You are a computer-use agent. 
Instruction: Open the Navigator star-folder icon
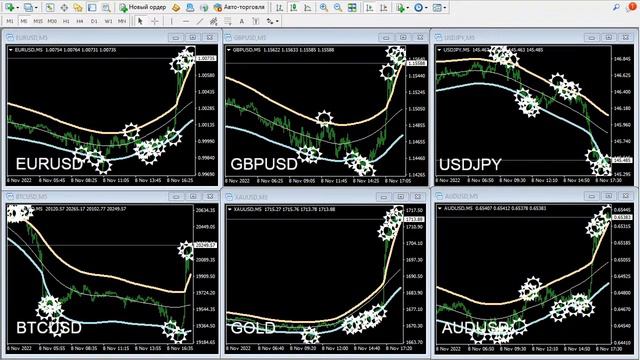pyautogui.click(x=78, y=7)
